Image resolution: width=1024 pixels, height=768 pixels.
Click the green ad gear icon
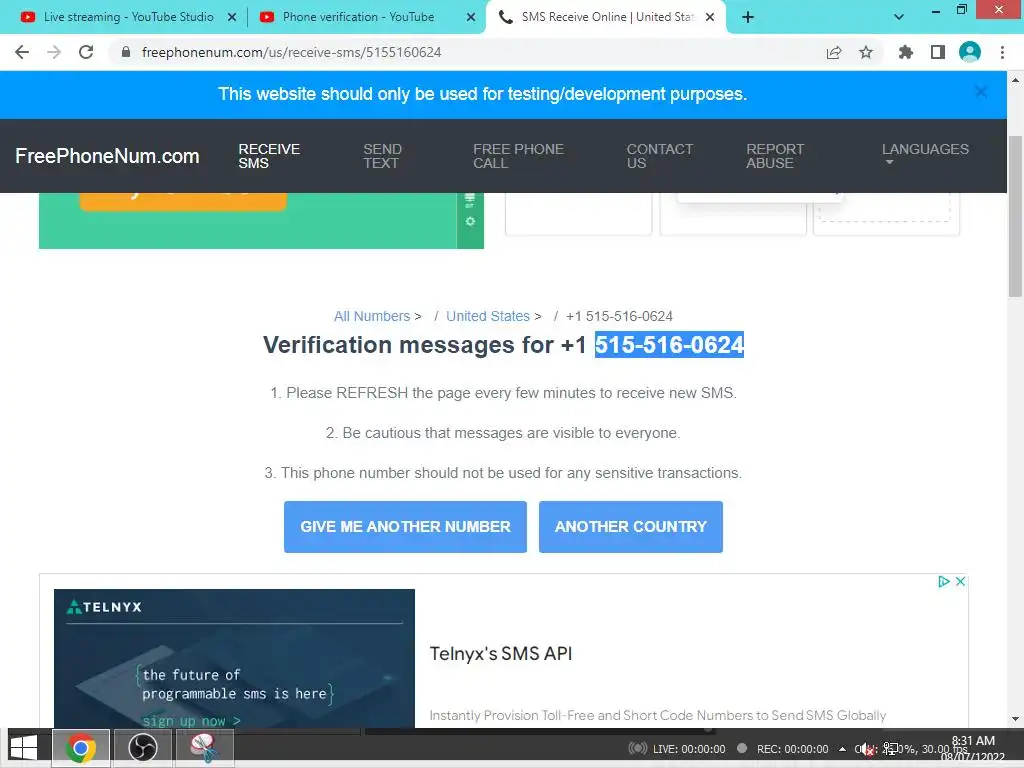(470, 221)
